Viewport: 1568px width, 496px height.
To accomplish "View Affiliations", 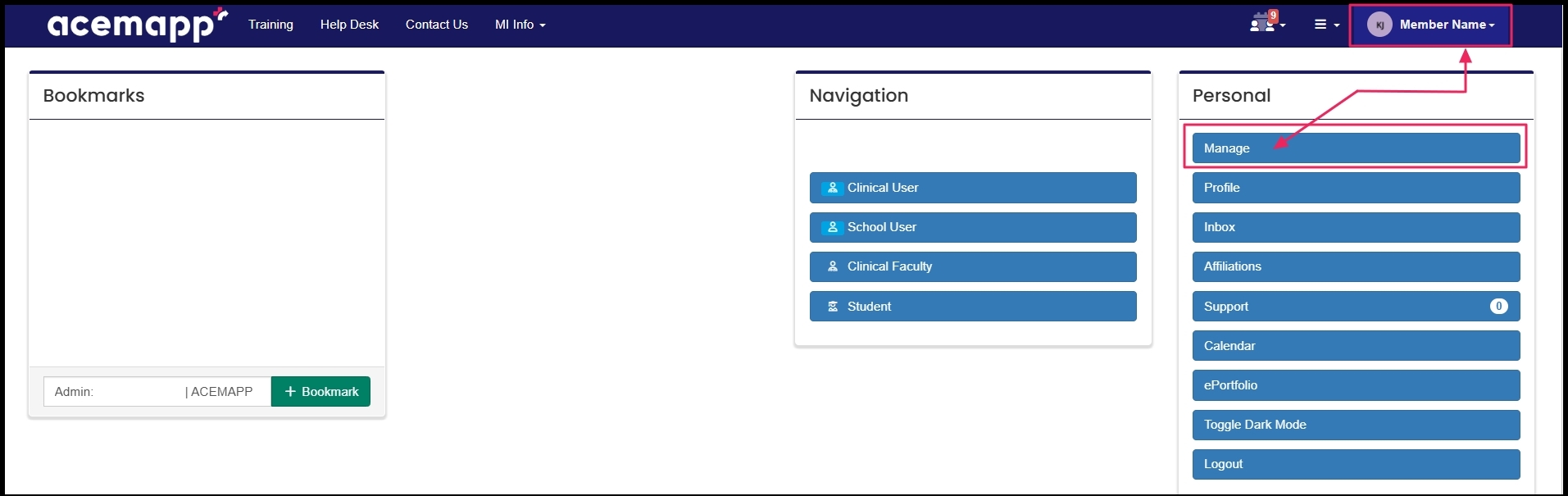I will (1356, 266).
